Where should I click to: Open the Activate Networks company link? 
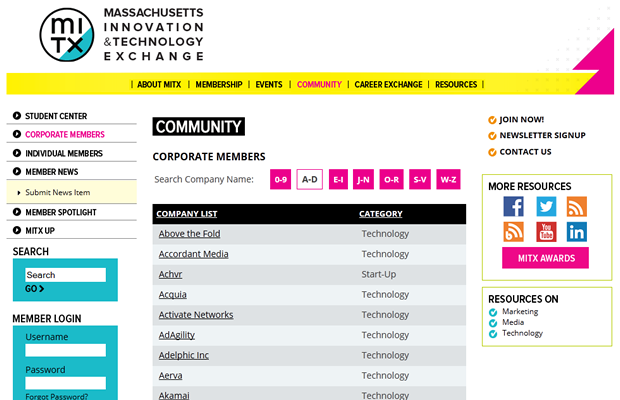pyautogui.click(x=196, y=315)
